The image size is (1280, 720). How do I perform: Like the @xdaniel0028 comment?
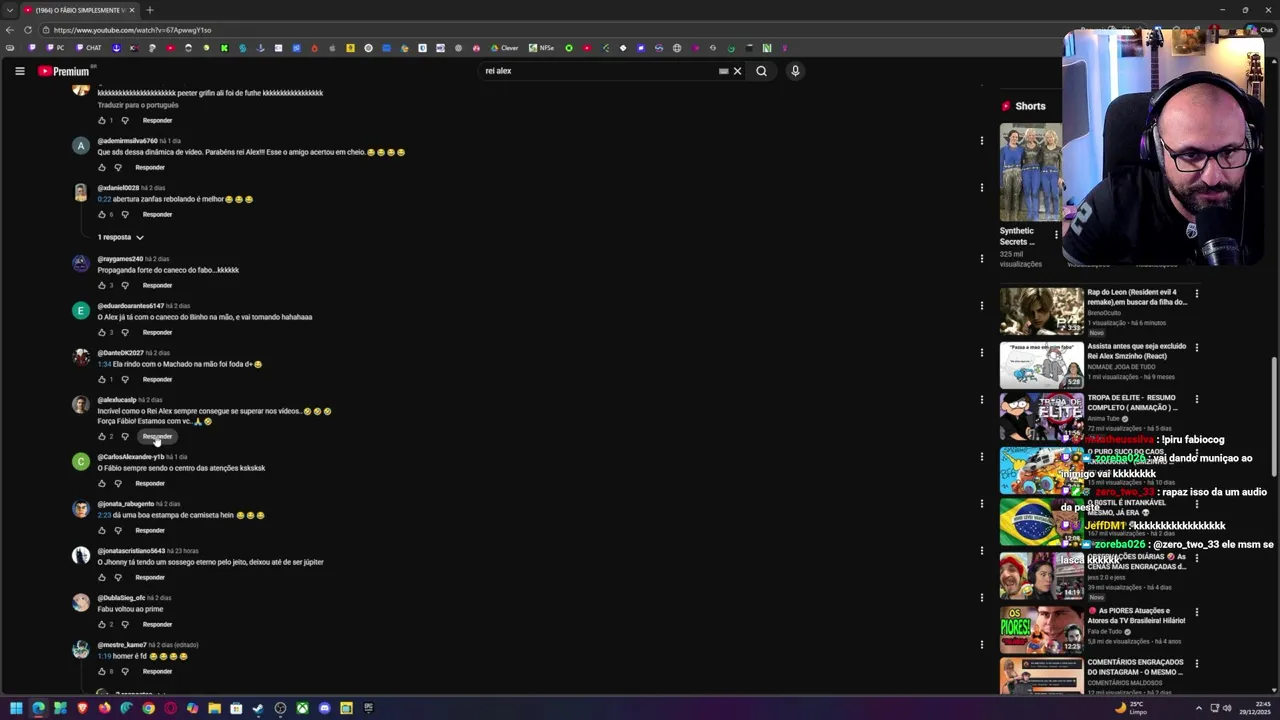pyautogui.click(x=102, y=214)
